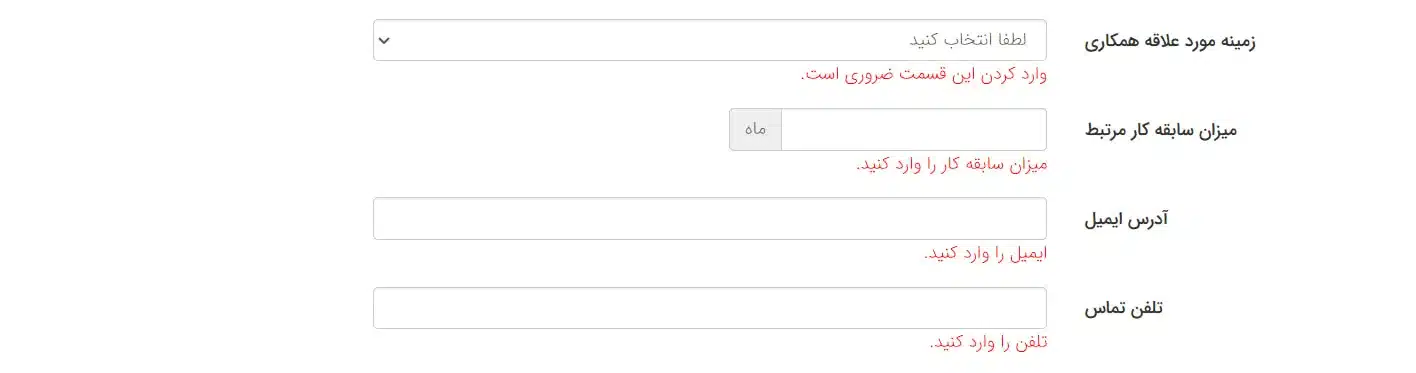Image resolution: width=1416 pixels, height=373 pixels.
Task: Place cursor in the contact phone box
Action: coord(710,308)
